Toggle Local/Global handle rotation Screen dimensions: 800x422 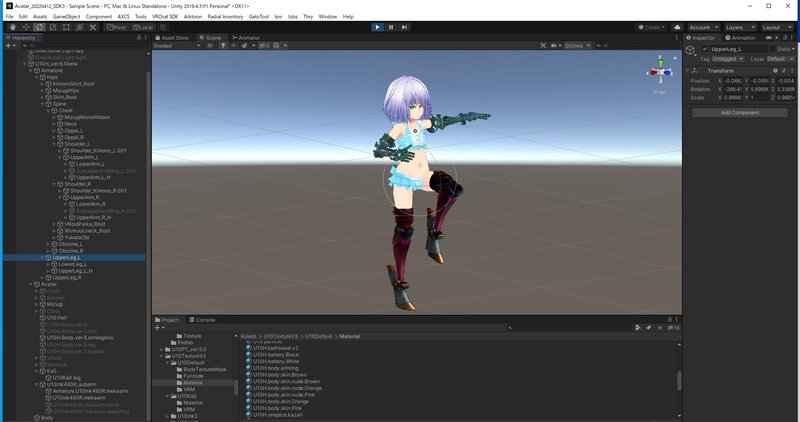point(143,27)
